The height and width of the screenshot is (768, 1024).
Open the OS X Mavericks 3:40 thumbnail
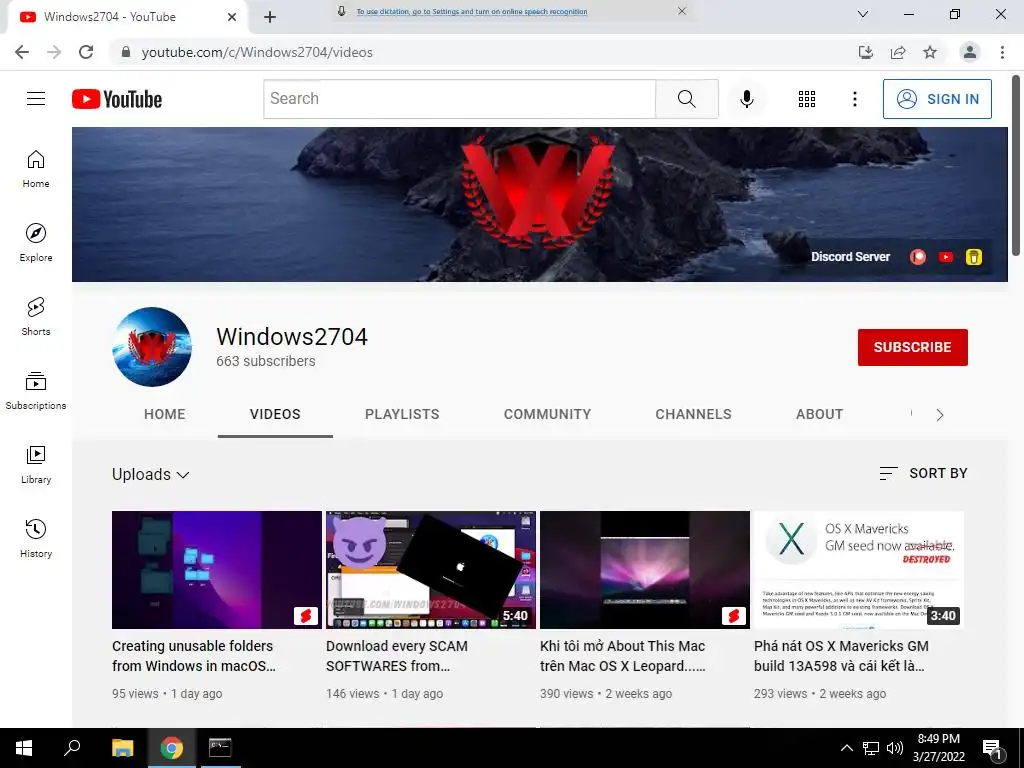(858, 569)
